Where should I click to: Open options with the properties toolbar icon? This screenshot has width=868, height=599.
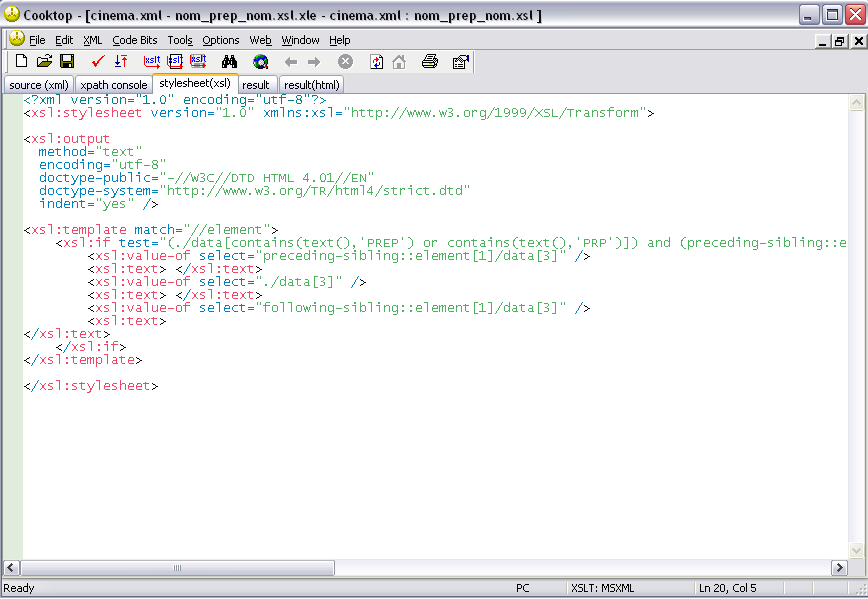click(x=461, y=61)
